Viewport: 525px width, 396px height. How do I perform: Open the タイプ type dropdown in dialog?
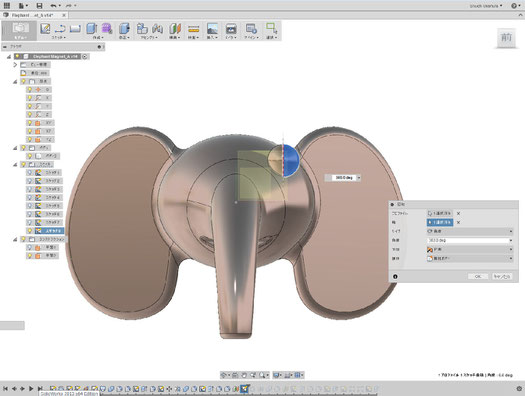click(x=470, y=231)
